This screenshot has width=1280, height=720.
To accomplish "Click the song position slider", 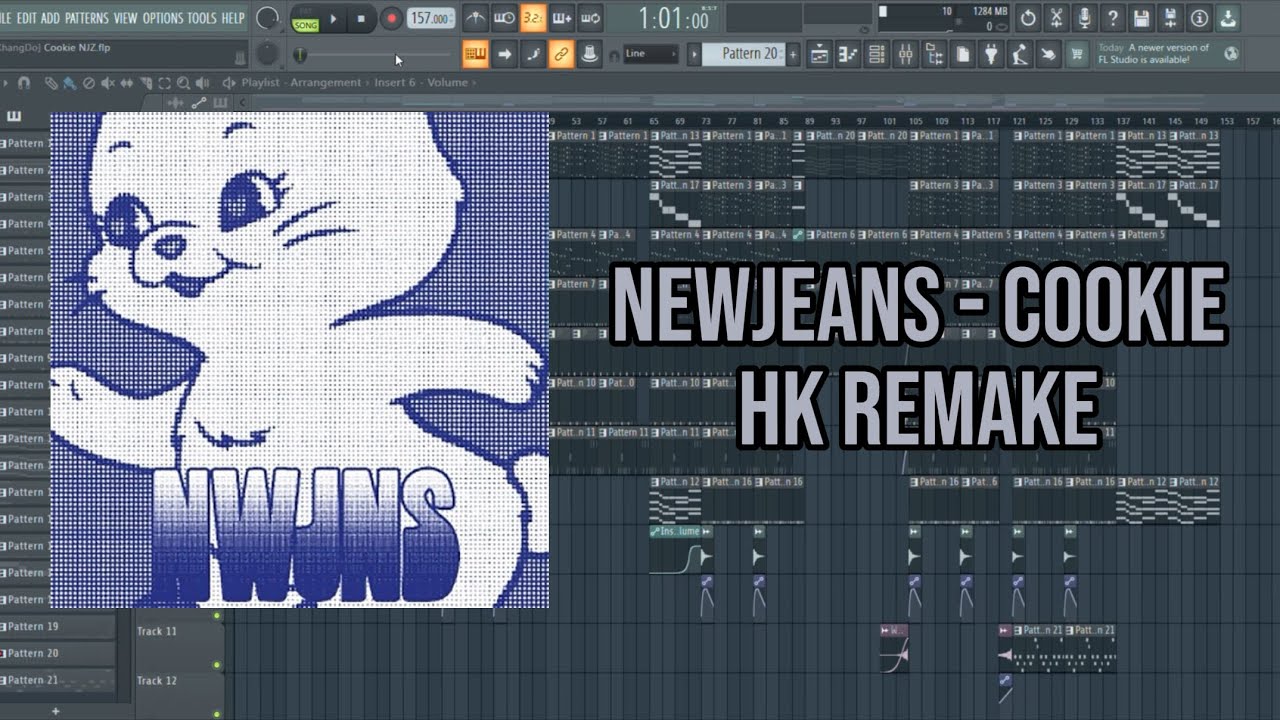I will click(x=372, y=55).
